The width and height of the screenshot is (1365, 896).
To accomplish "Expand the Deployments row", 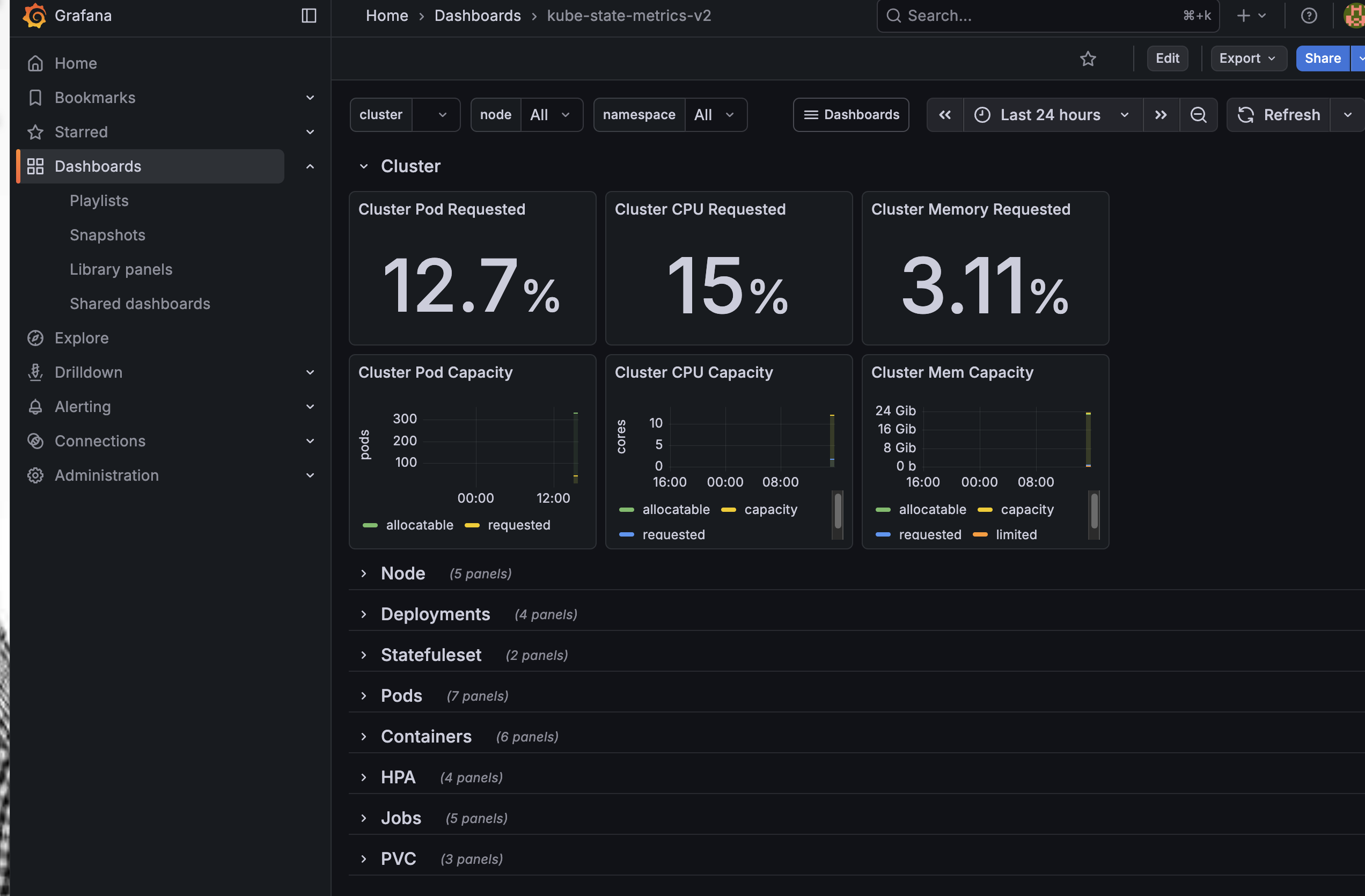I will pos(435,614).
